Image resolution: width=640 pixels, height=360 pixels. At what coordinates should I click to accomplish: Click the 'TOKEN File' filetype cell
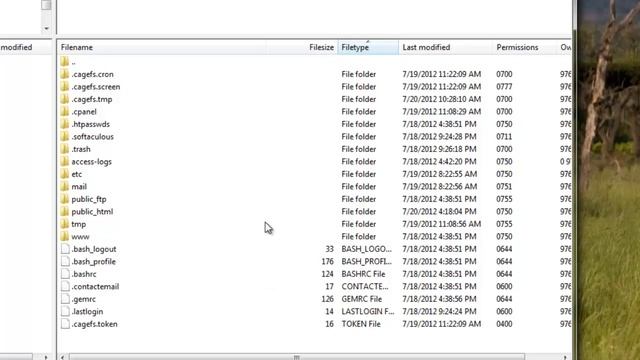click(361, 324)
